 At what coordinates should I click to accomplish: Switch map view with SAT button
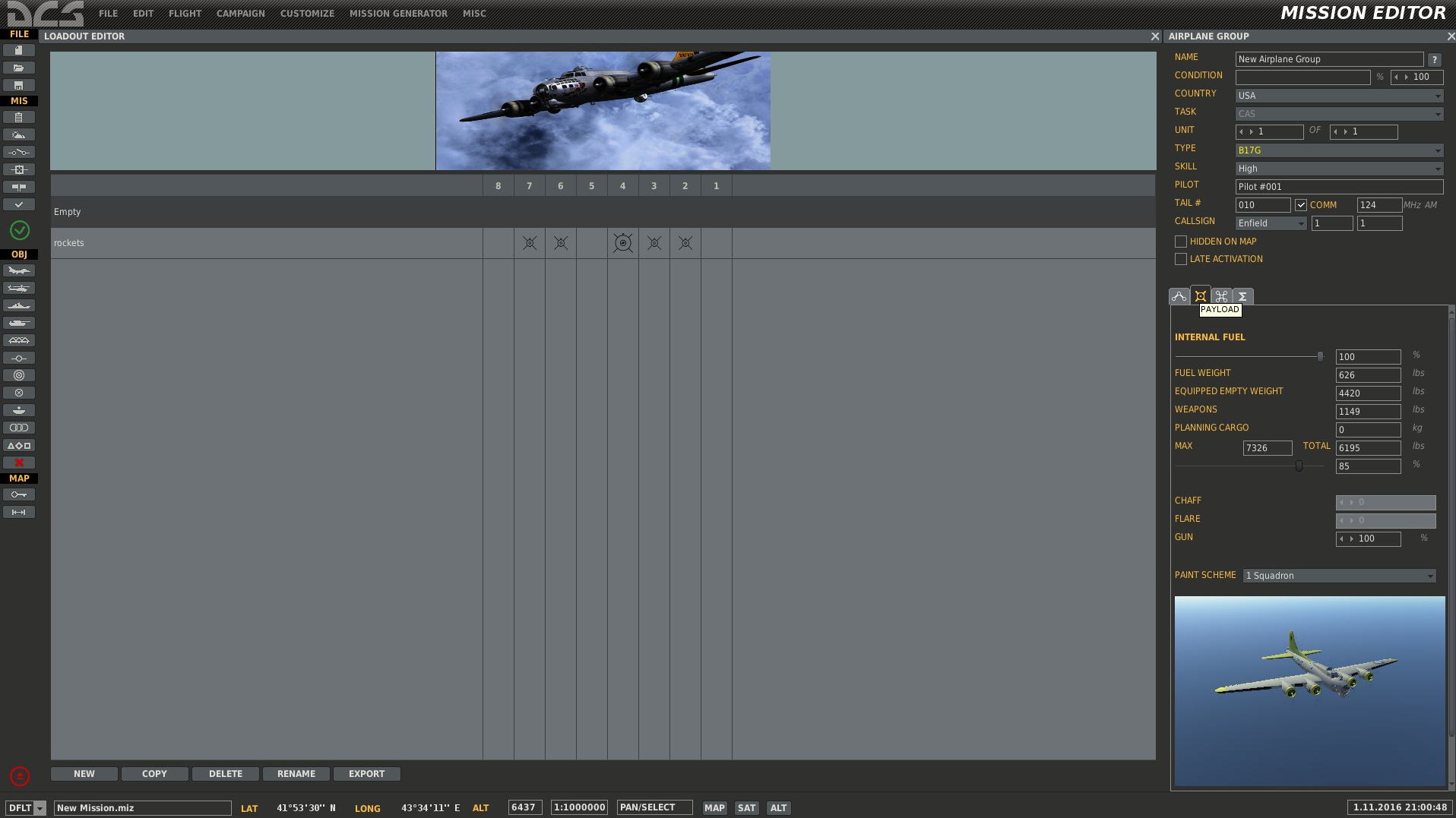[x=747, y=808]
